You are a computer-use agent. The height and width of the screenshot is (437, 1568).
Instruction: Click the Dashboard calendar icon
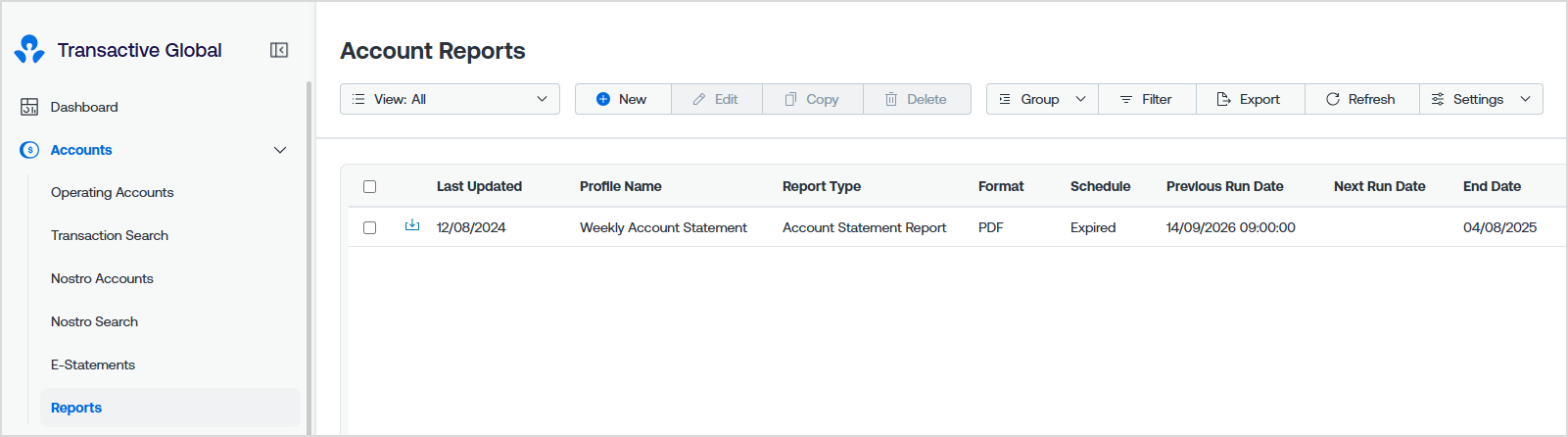click(29, 107)
